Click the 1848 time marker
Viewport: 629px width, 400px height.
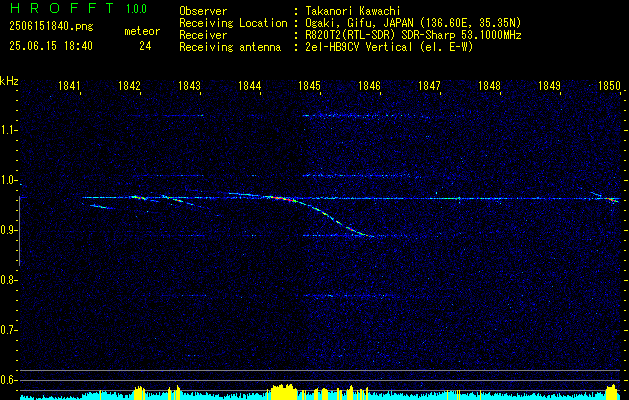[x=489, y=85]
